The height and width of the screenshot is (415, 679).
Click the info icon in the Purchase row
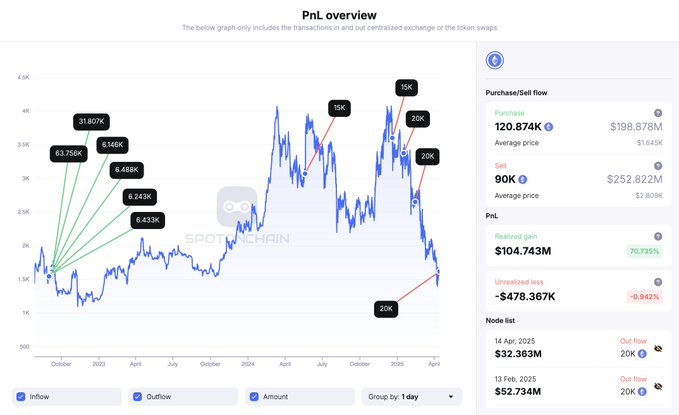pyautogui.click(x=658, y=113)
